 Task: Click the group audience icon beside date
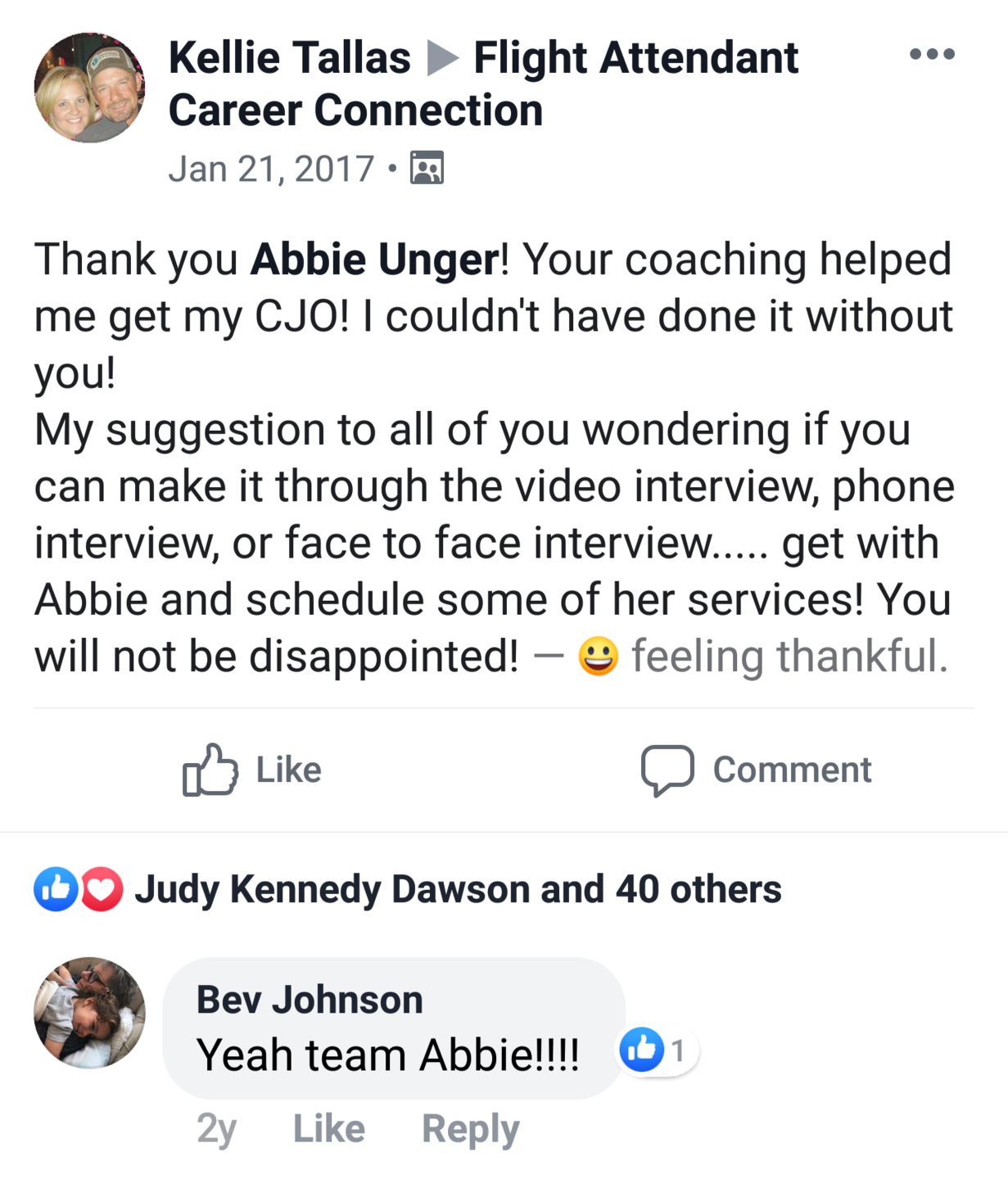tap(427, 168)
